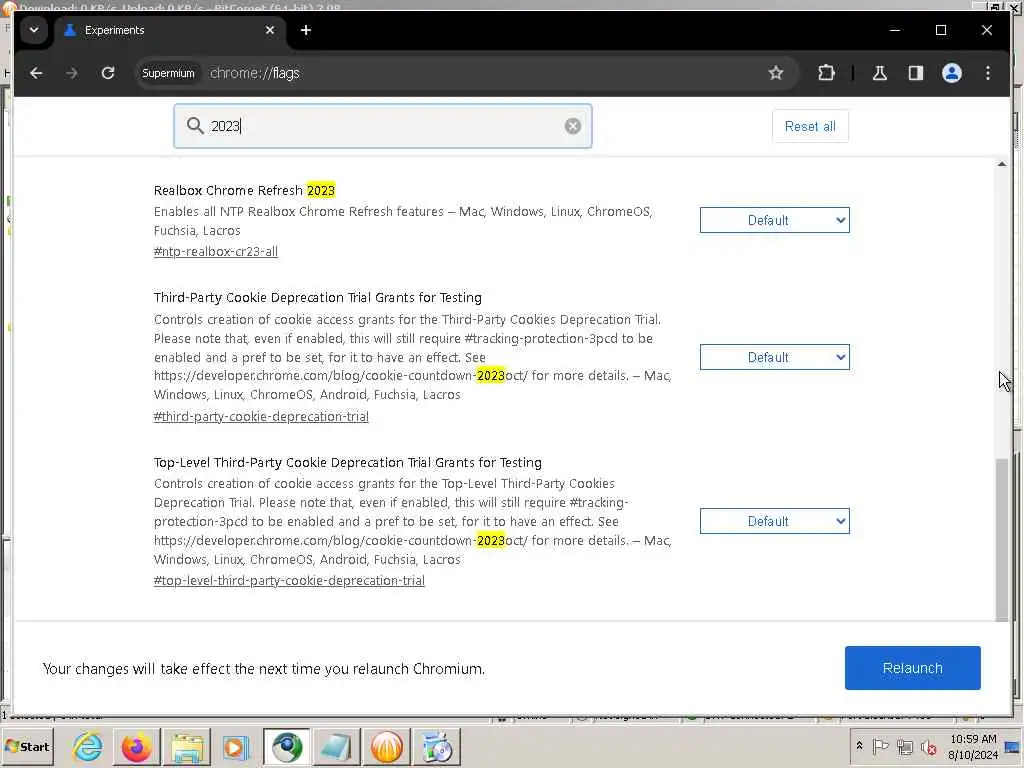The height and width of the screenshot is (768, 1024).
Task: Click the network tray icon
Action: click(905, 746)
